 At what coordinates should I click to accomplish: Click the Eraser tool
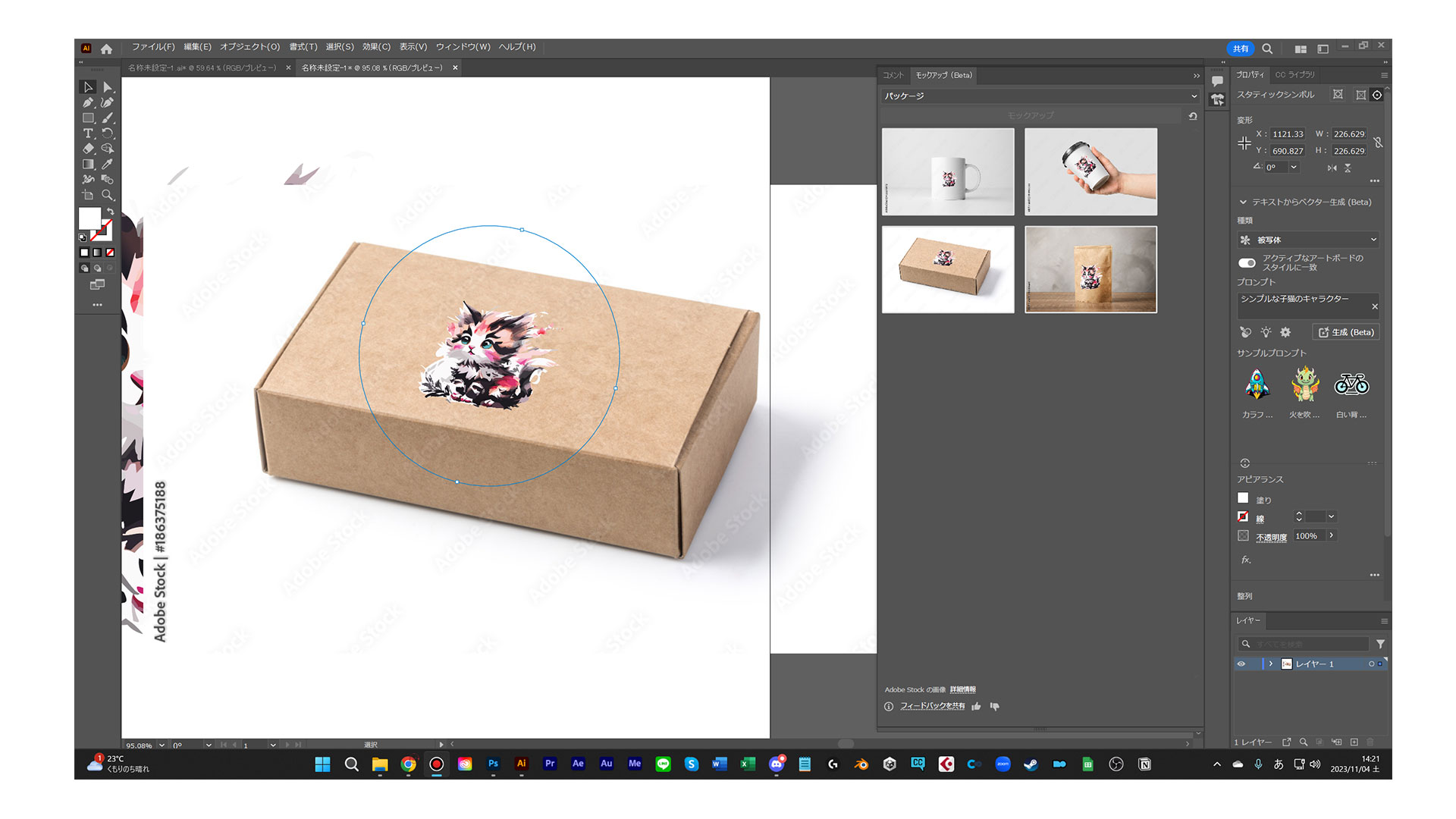(88, 149)
